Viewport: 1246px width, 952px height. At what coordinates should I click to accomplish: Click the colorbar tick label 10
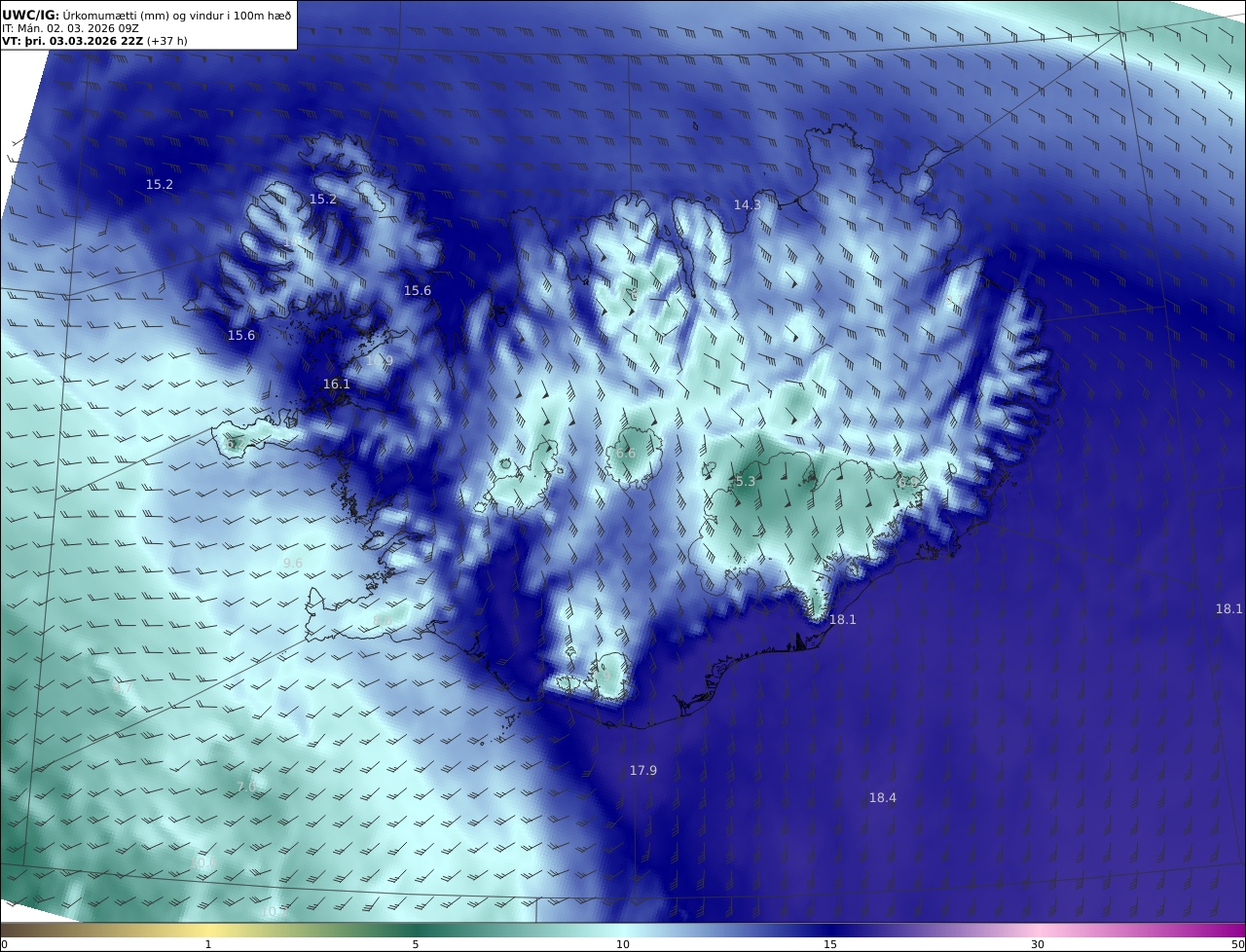623,944
